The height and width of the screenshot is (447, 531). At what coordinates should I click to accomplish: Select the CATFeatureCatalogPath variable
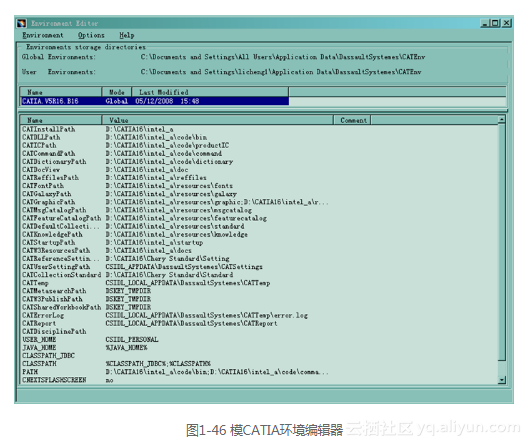click(x=62, y=218)
